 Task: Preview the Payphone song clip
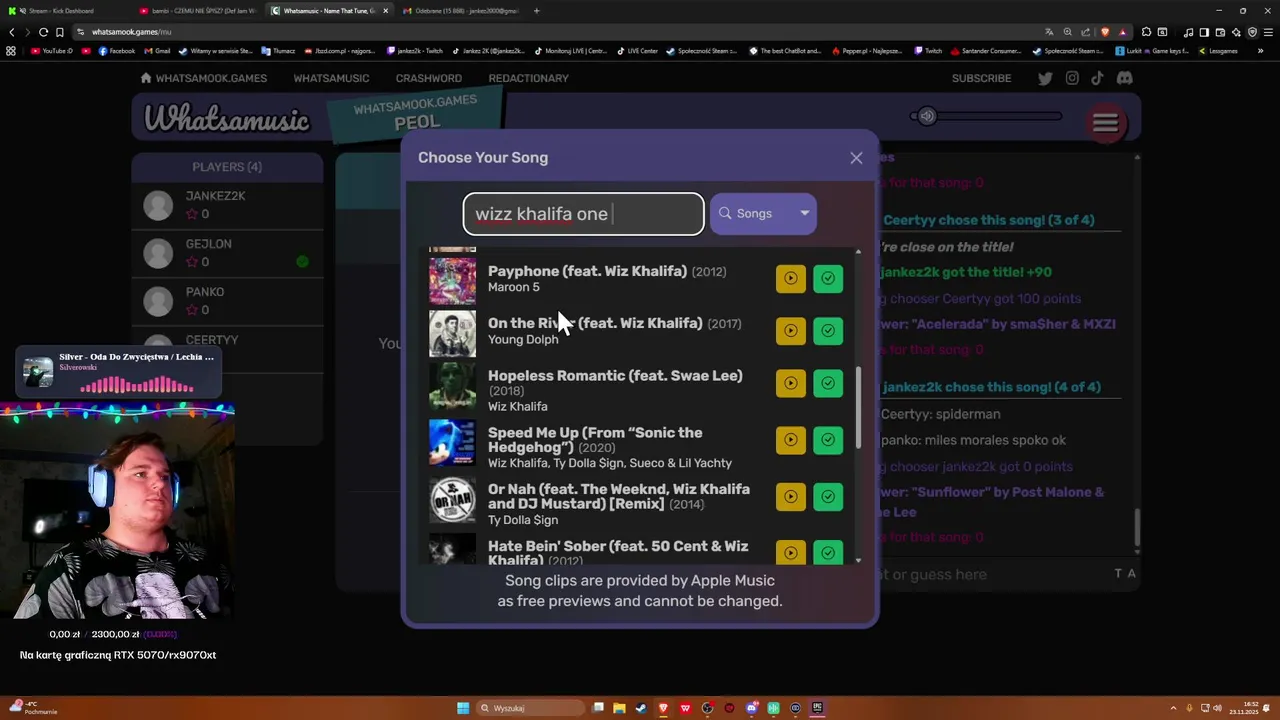(790, 278)
